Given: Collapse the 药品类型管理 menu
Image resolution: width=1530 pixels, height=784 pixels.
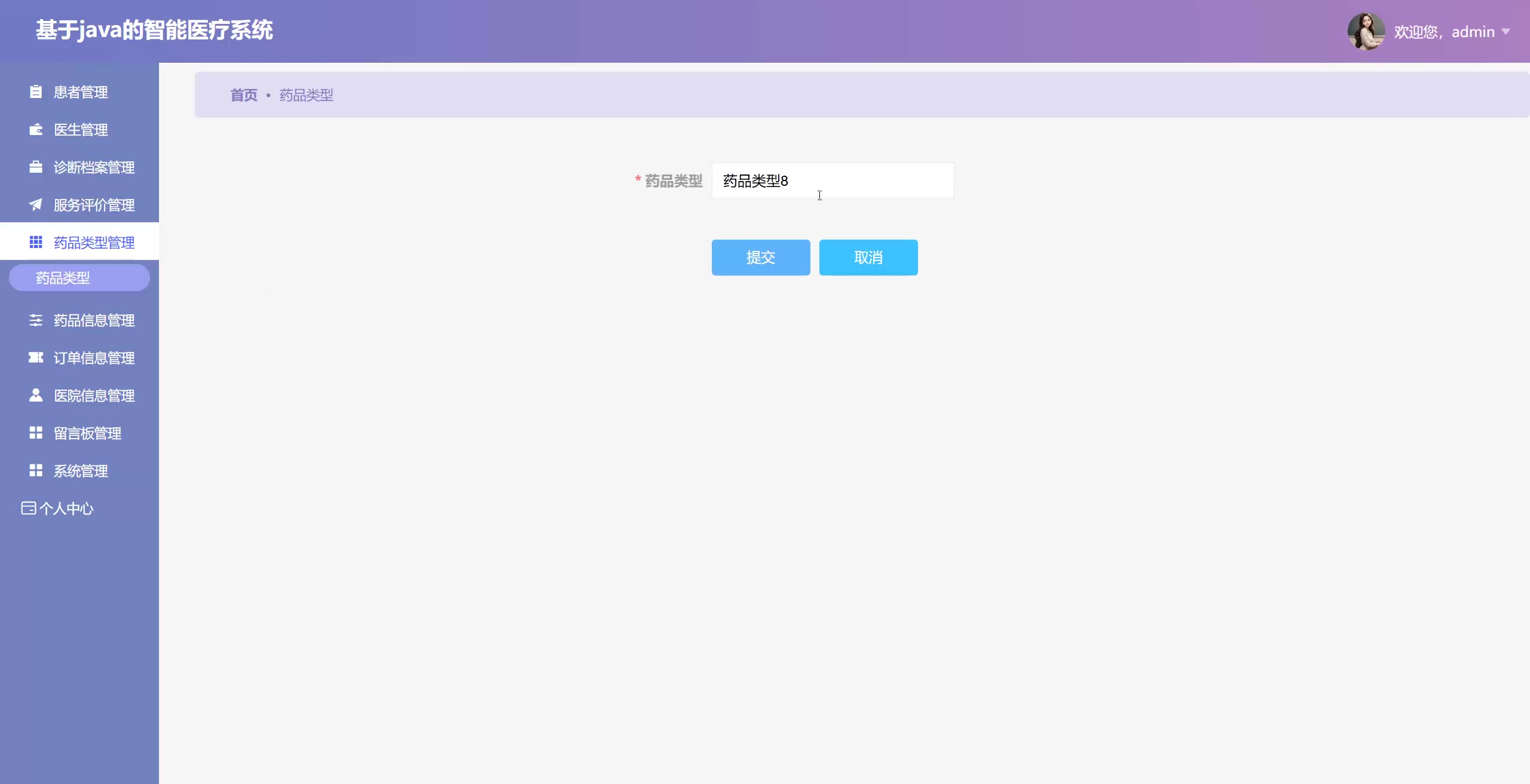Looking at the screenshot, I should click(x=94, y=242).
